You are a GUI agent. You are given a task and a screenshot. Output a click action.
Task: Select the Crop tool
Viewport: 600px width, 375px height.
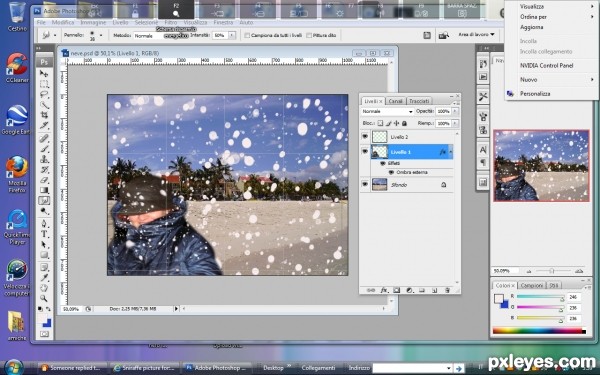pos(44,115)
